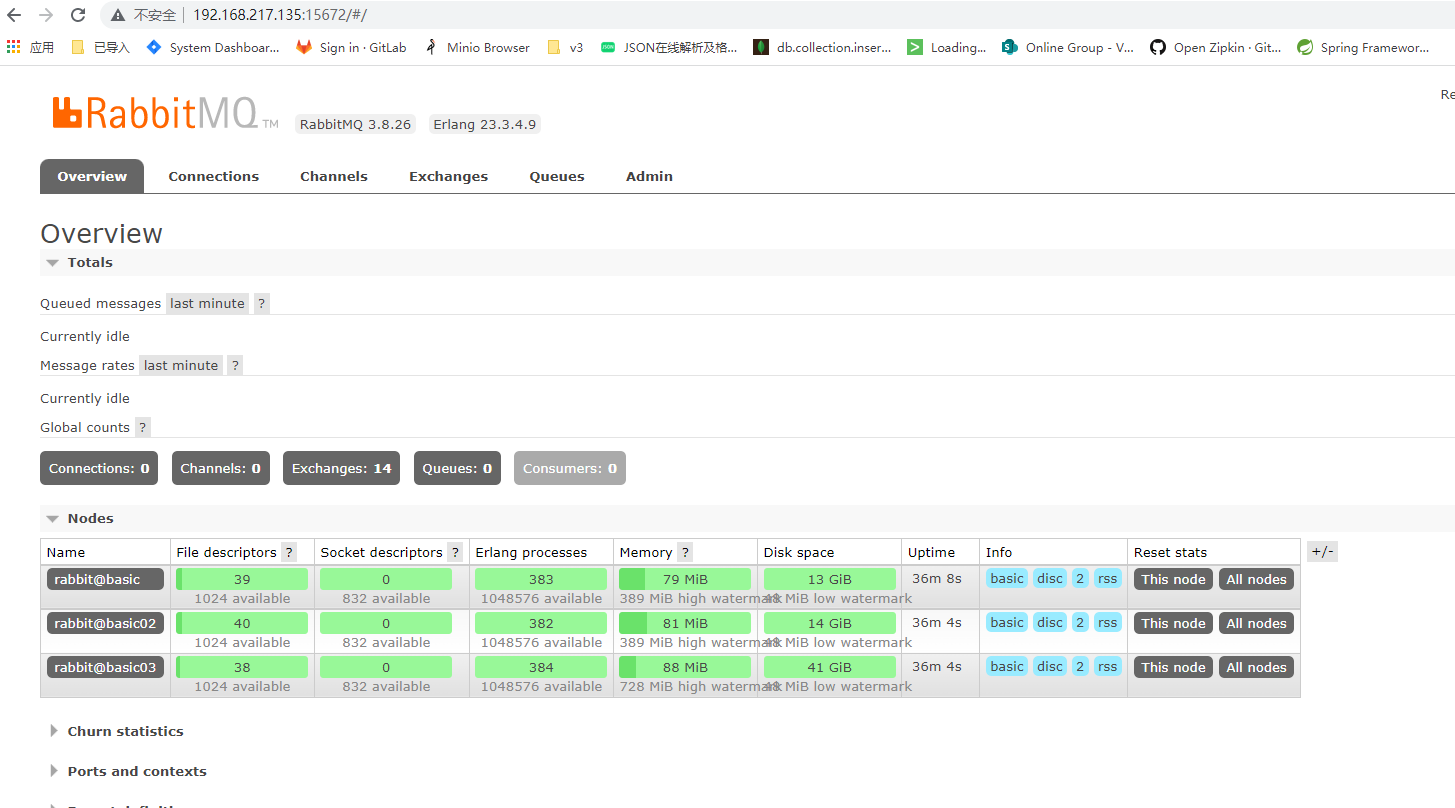
Task: Open the JSON online parser bookmark
Action: point(669,47)
